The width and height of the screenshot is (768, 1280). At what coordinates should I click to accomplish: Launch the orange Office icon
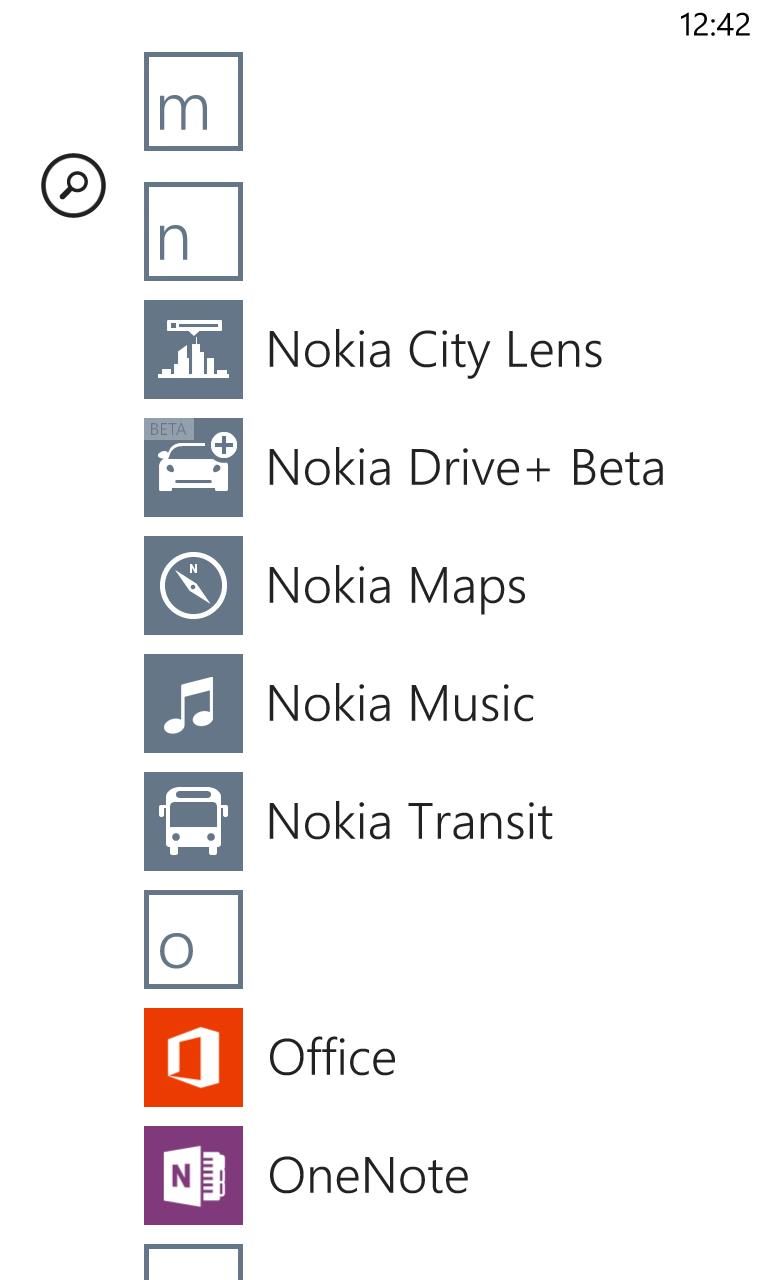tap(193, 1057)
